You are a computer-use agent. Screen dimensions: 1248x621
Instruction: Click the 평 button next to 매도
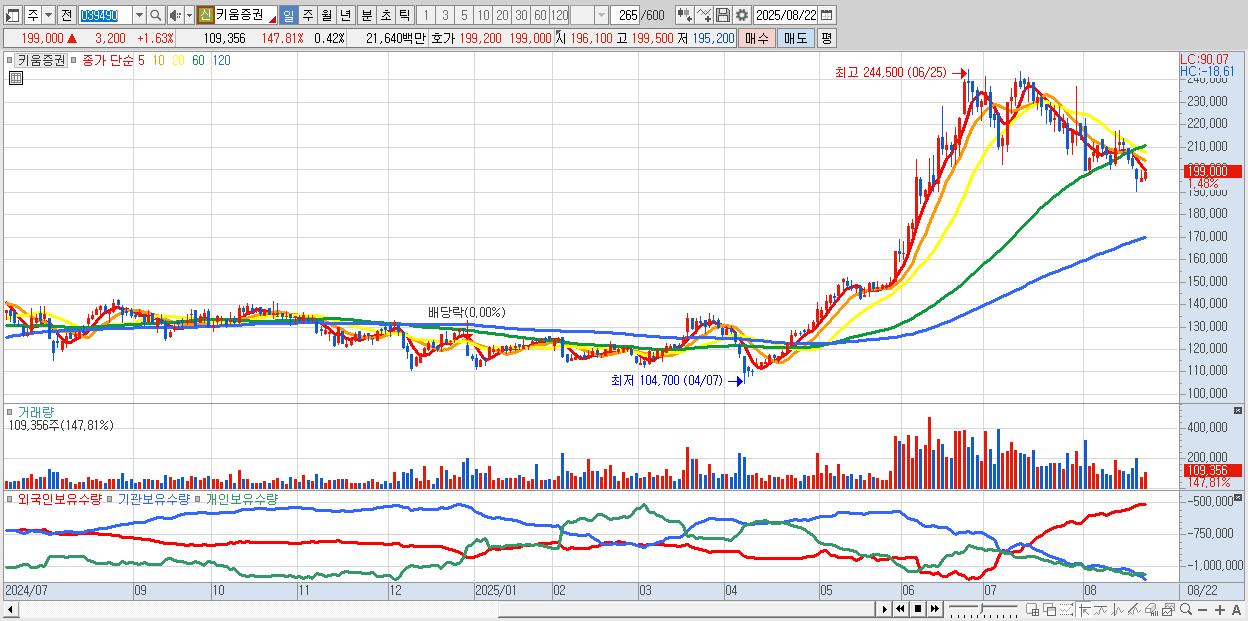826,38
